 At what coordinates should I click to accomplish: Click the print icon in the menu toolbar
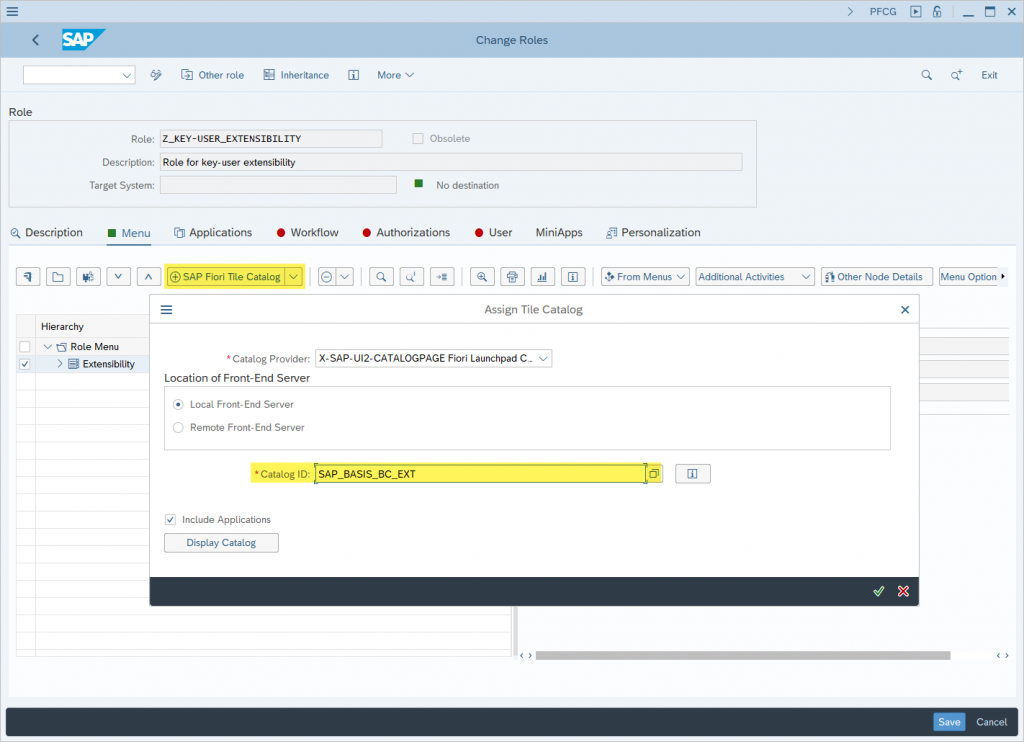pyautogui.click(x=512, y=276)
